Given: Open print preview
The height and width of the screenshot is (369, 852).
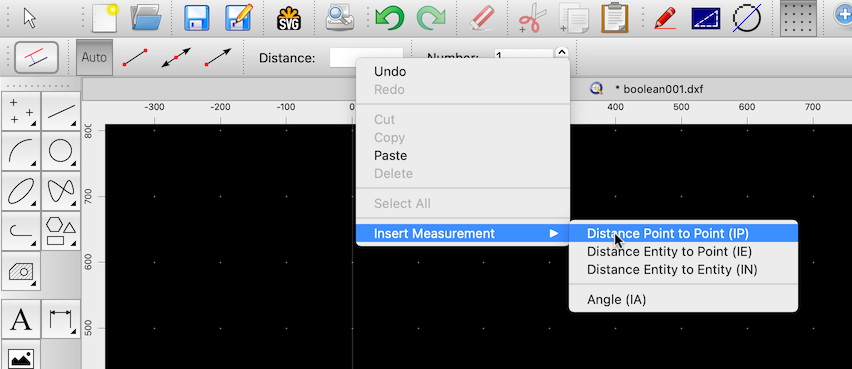Looking at the screenshot, I should click(x=340, y=17).
